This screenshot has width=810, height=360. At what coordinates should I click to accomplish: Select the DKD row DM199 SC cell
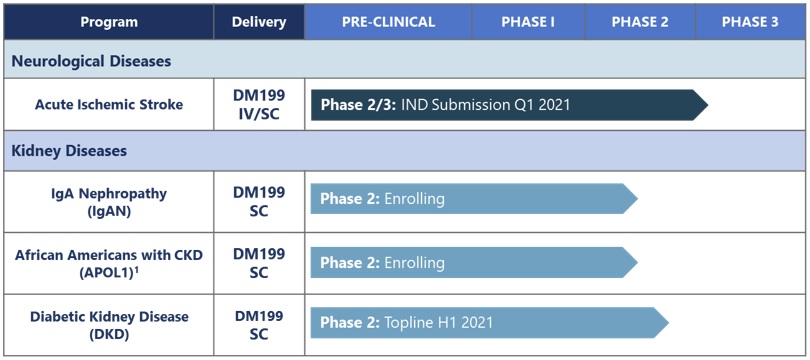coord(259,325)
